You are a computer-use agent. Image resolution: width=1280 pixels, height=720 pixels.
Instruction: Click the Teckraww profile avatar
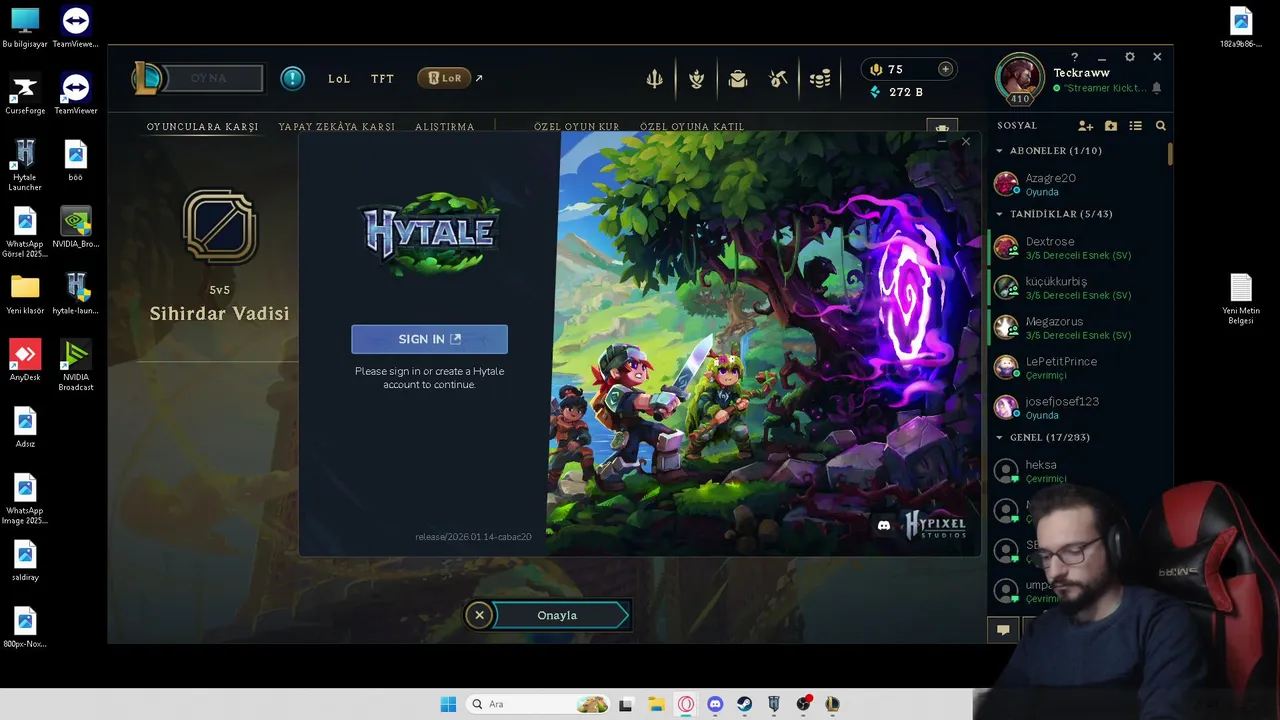[x=1019, y=78]
